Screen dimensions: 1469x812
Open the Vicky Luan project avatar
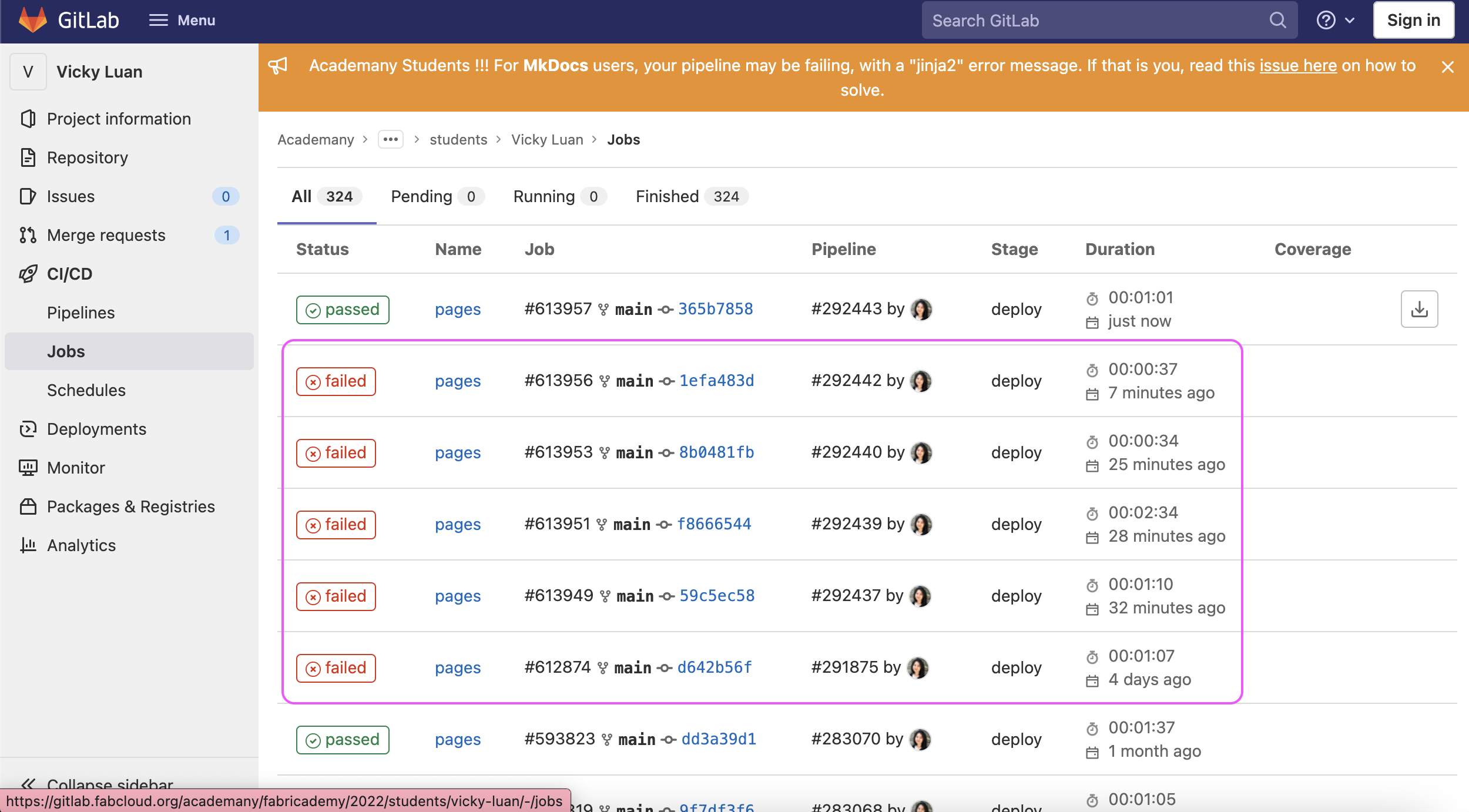coord(28,72)
